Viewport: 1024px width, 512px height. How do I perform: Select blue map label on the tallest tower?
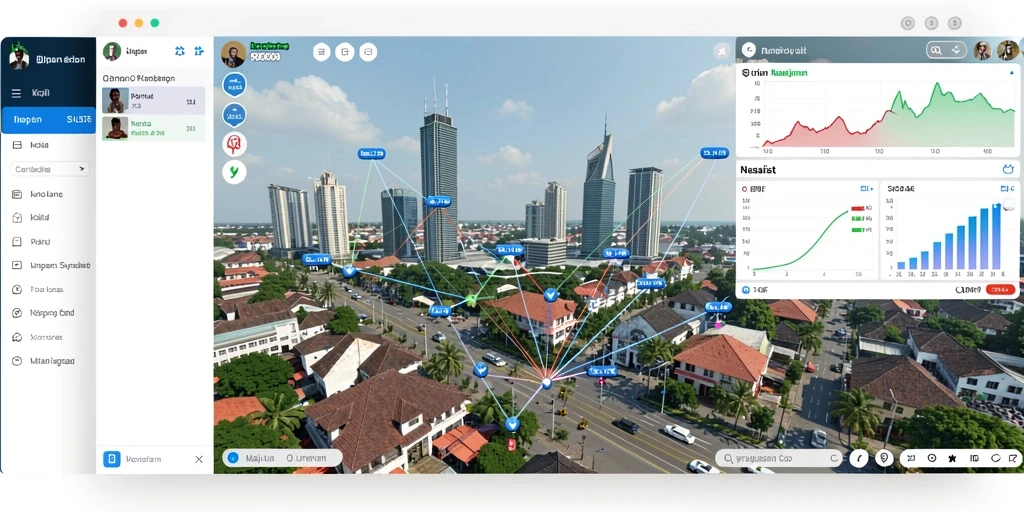click(438, 202)
